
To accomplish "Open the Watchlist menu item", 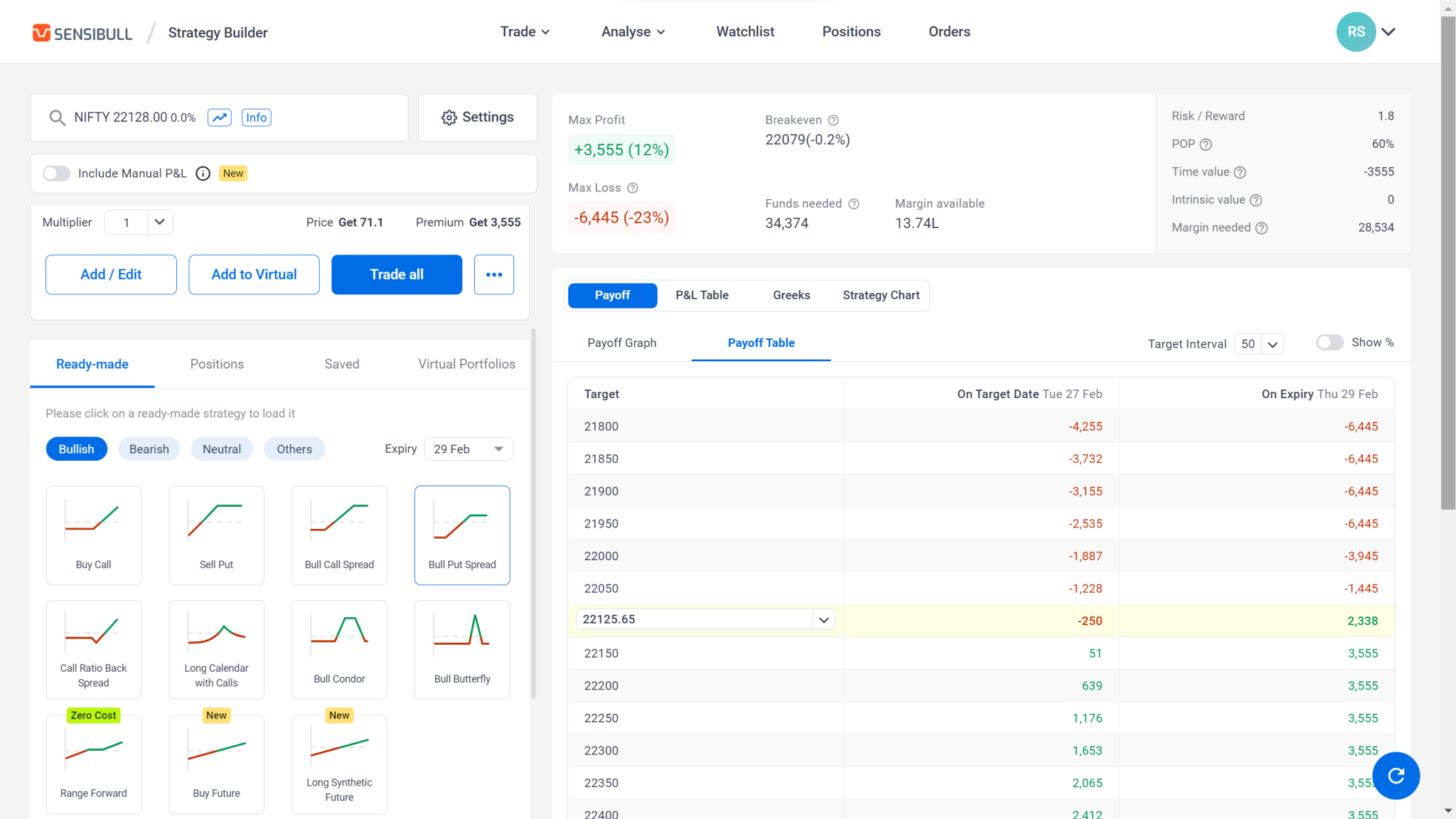I will tap(745, 31).
